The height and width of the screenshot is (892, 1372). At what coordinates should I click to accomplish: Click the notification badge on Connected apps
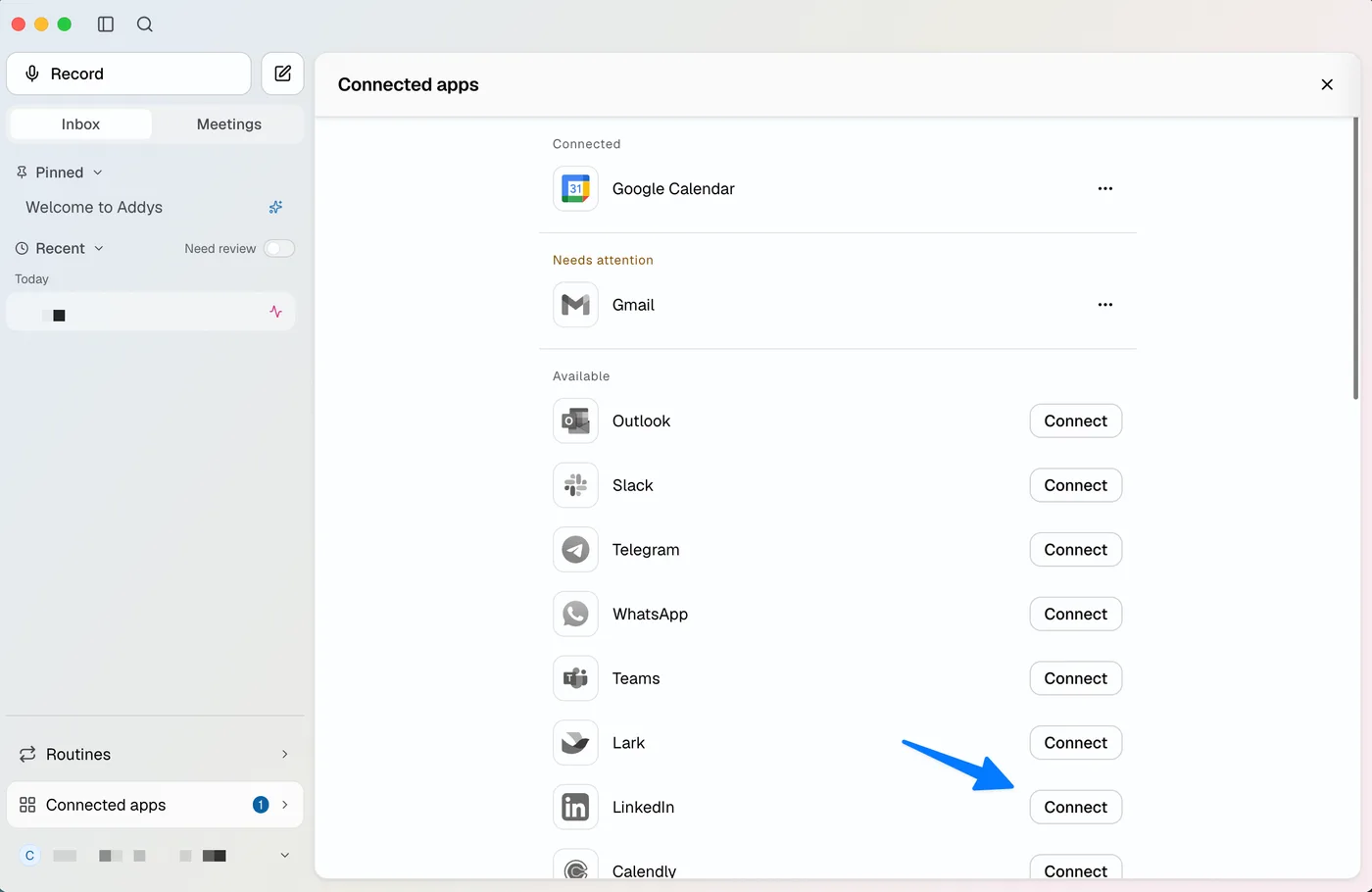click(x=261, y=805)
